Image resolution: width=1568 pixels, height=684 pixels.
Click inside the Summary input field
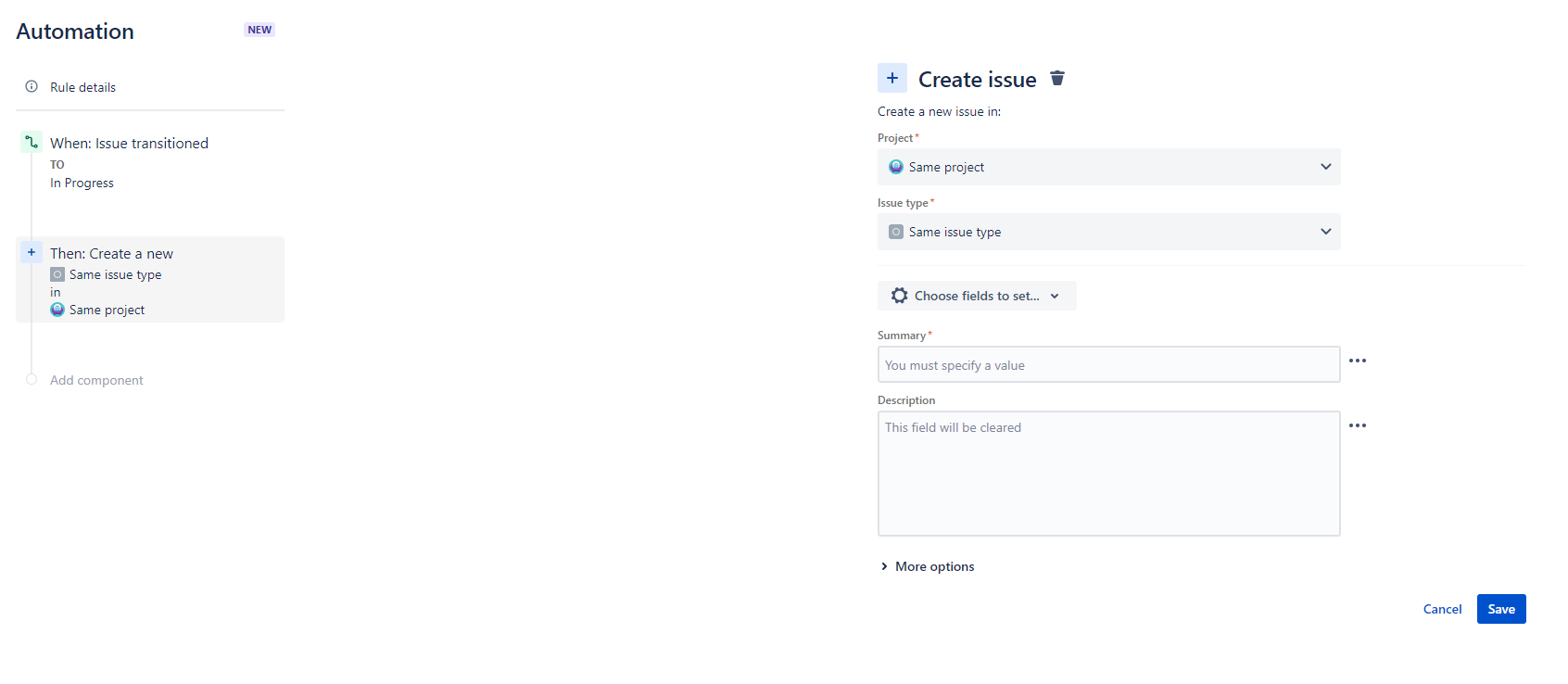tap(1108, 364)
